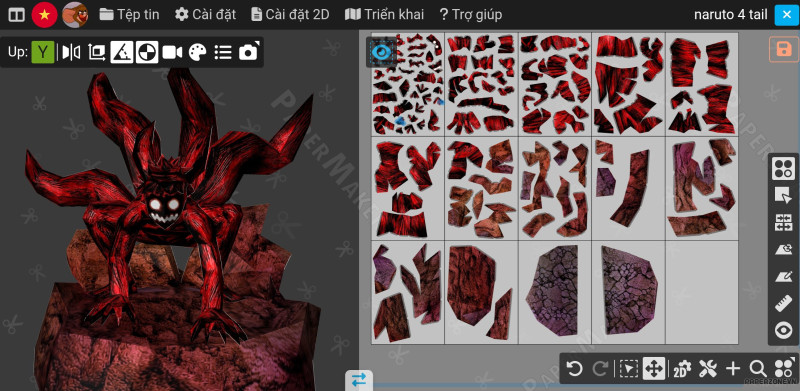The width and height of the screenshot is (800, 391).
Task: Select the first unfolded page with blue pieces
Action: pyautogui.click(x=408, y=84)
